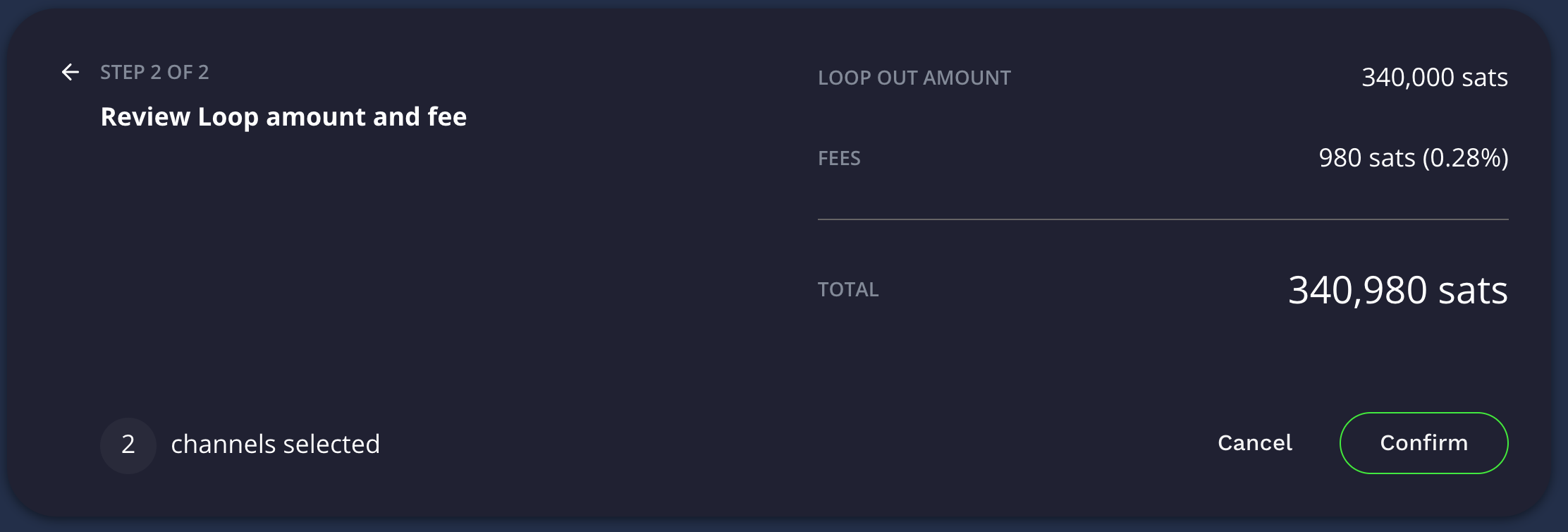Cancel the Loop Out operation

[x=1254, y=443]
